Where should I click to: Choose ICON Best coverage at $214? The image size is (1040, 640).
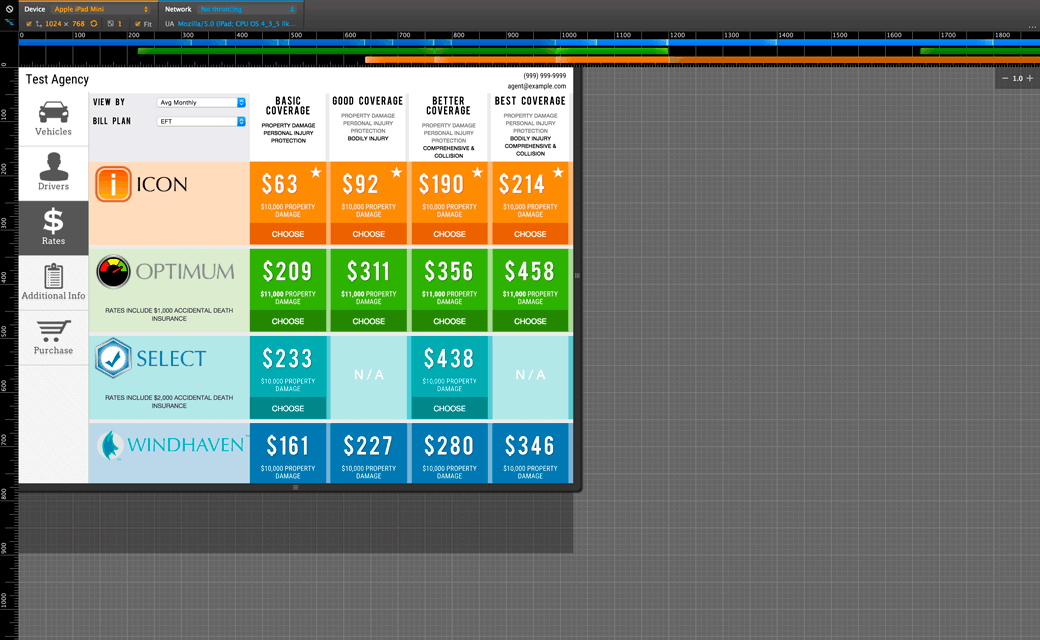pos(531,234)
